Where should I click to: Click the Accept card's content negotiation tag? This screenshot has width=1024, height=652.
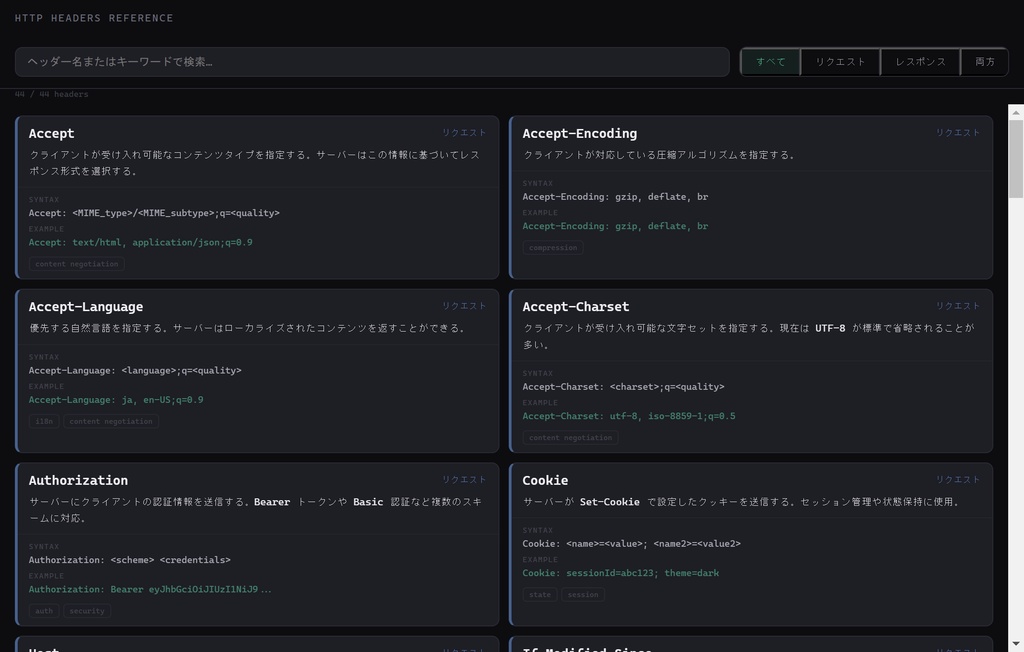(76, 264)
